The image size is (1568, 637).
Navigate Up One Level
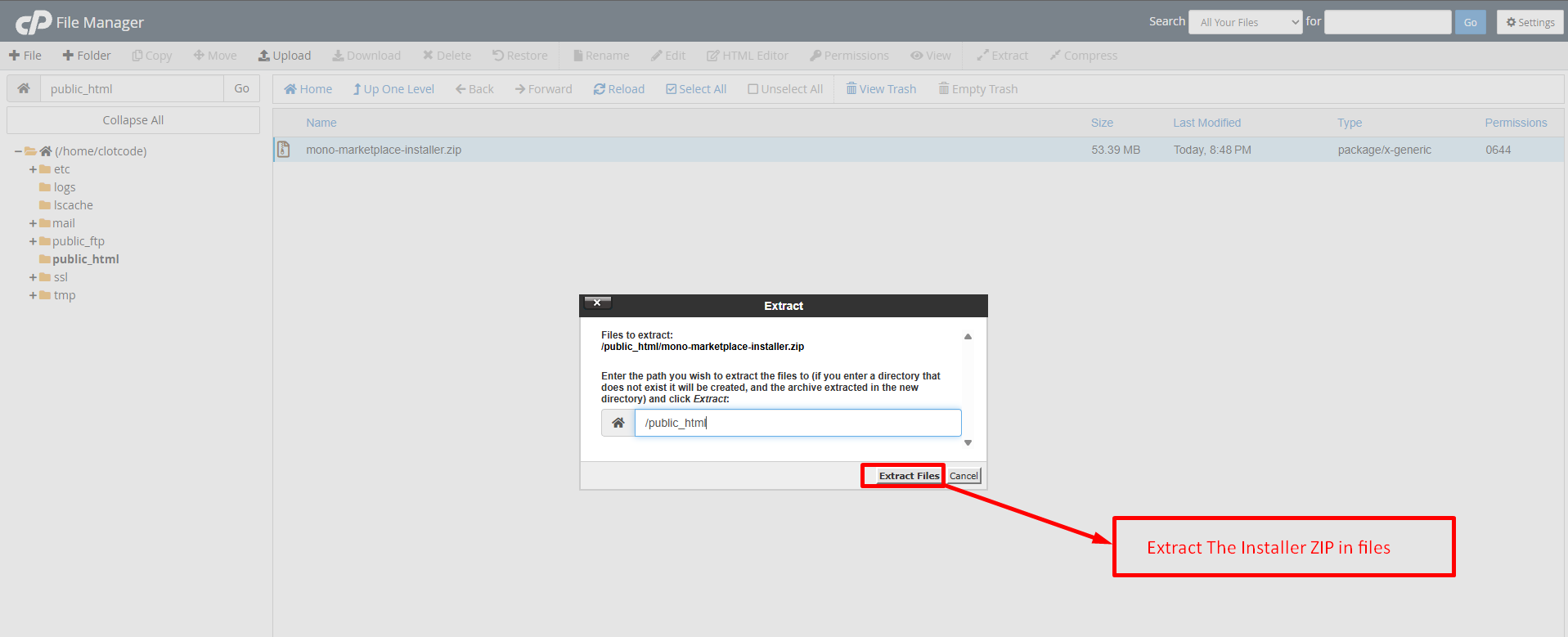click(393, 89)
